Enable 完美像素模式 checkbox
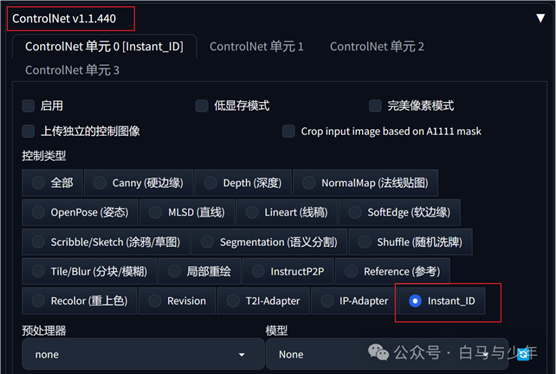 (x=375, y=106)
